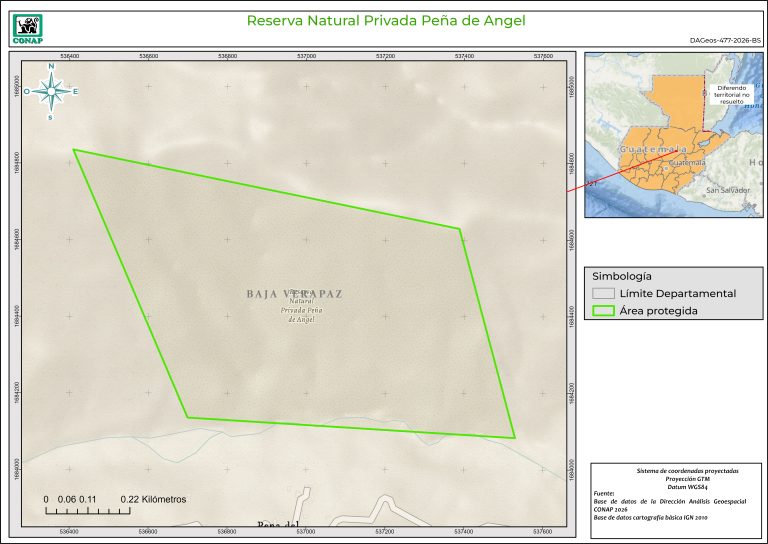The width and height of the screenshot is (768, 544).
Task: Click the 536400 coordinate label at top
Action: click(70, 56)
